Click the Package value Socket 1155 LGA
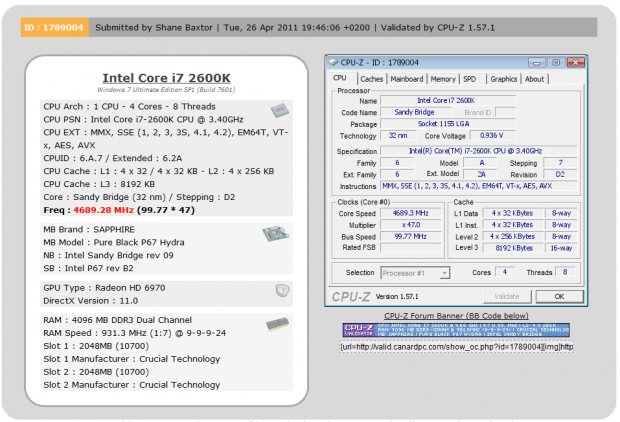Screen dimensions: 620x422 click(x=448, y=124)
